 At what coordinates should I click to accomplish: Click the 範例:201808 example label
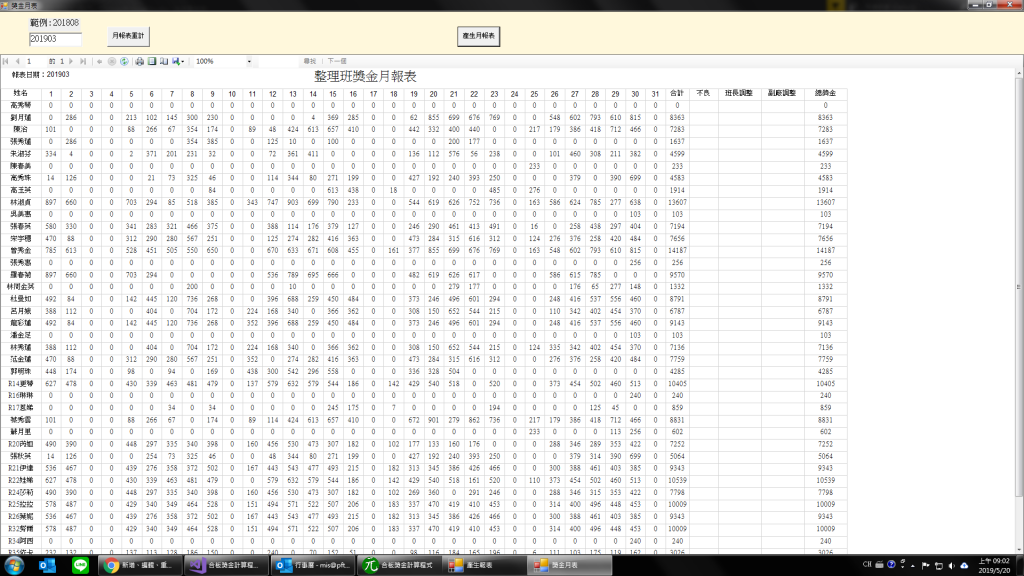click(54, 23)
